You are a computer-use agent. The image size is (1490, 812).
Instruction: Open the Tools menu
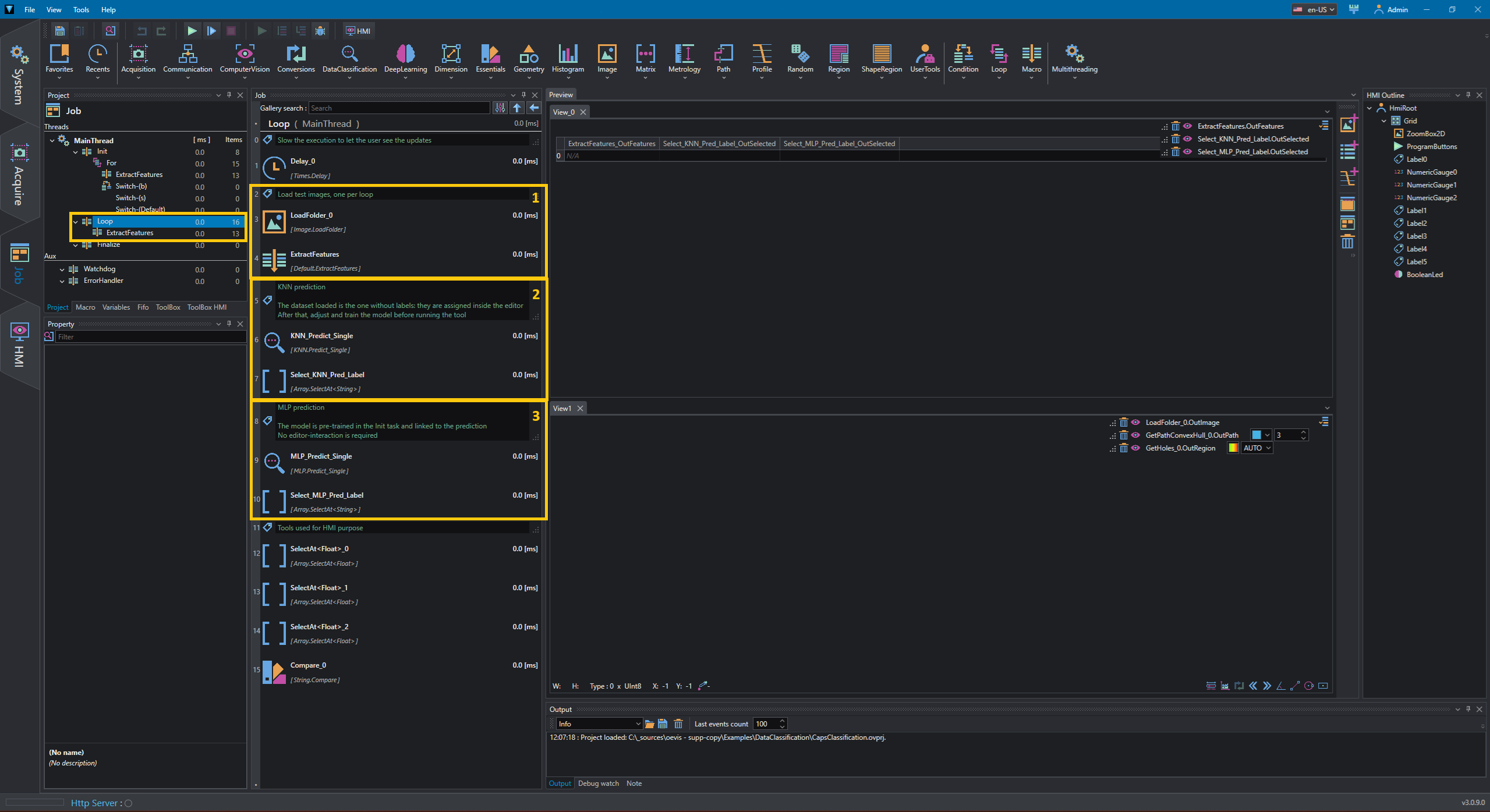pyautogui.click(x=81, y=9)
